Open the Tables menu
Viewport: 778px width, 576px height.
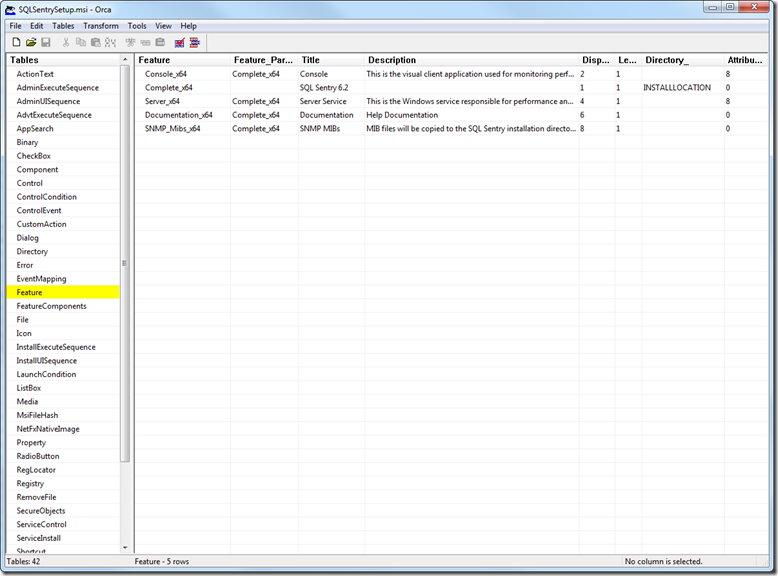pos(63,26)
